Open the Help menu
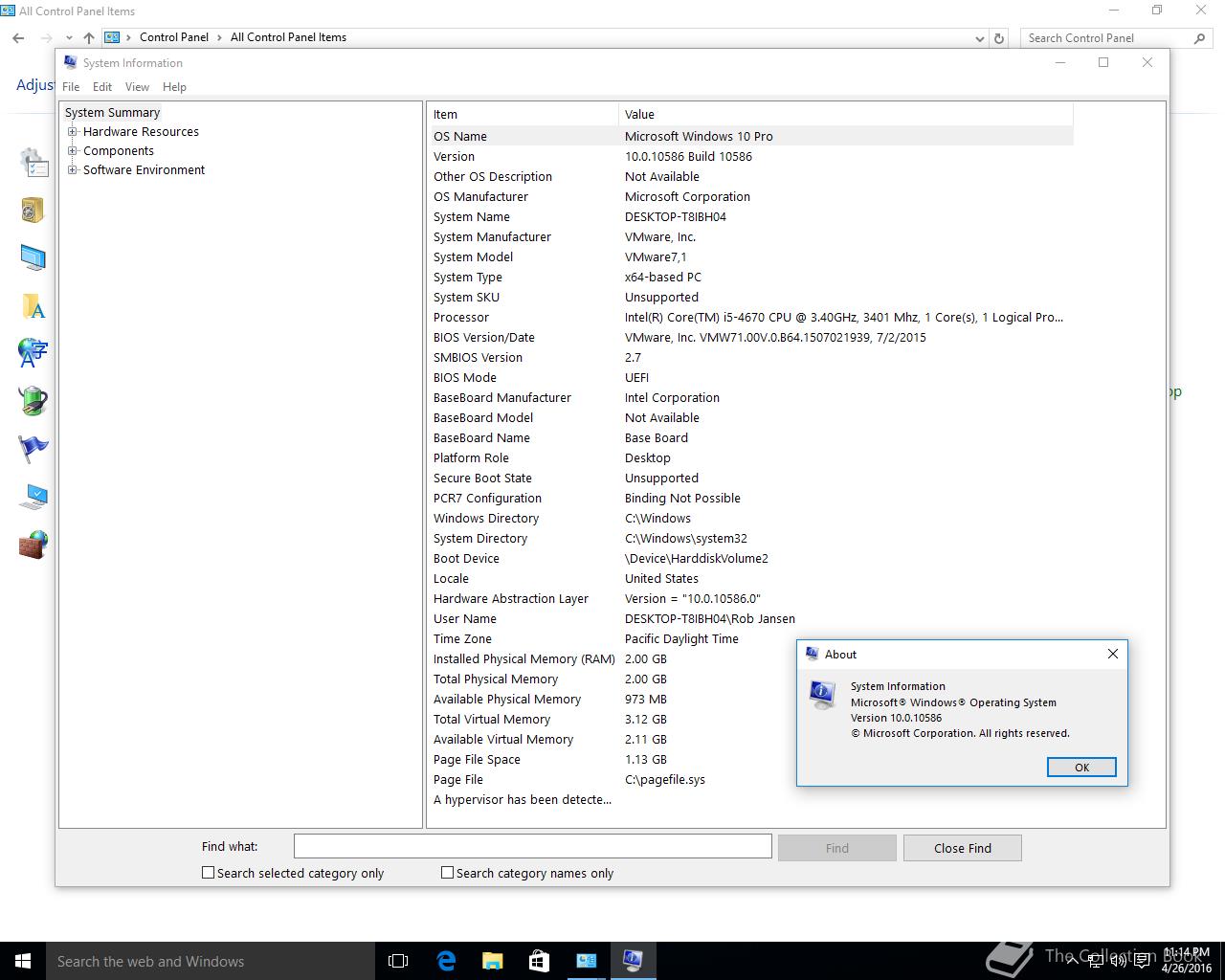 [174, 87]
